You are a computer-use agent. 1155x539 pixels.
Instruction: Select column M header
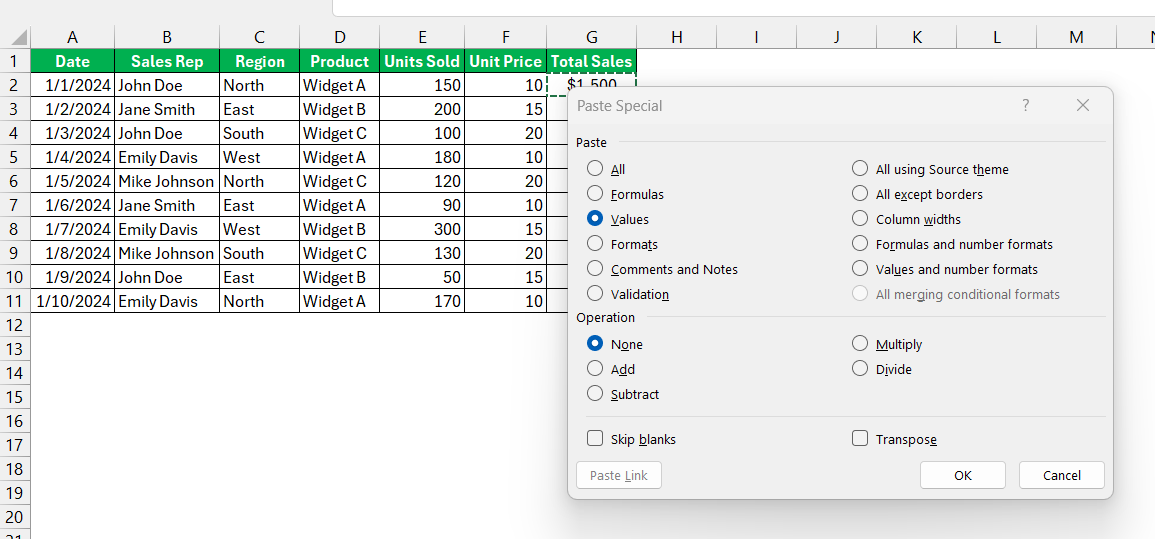(x=1076, y=37)
